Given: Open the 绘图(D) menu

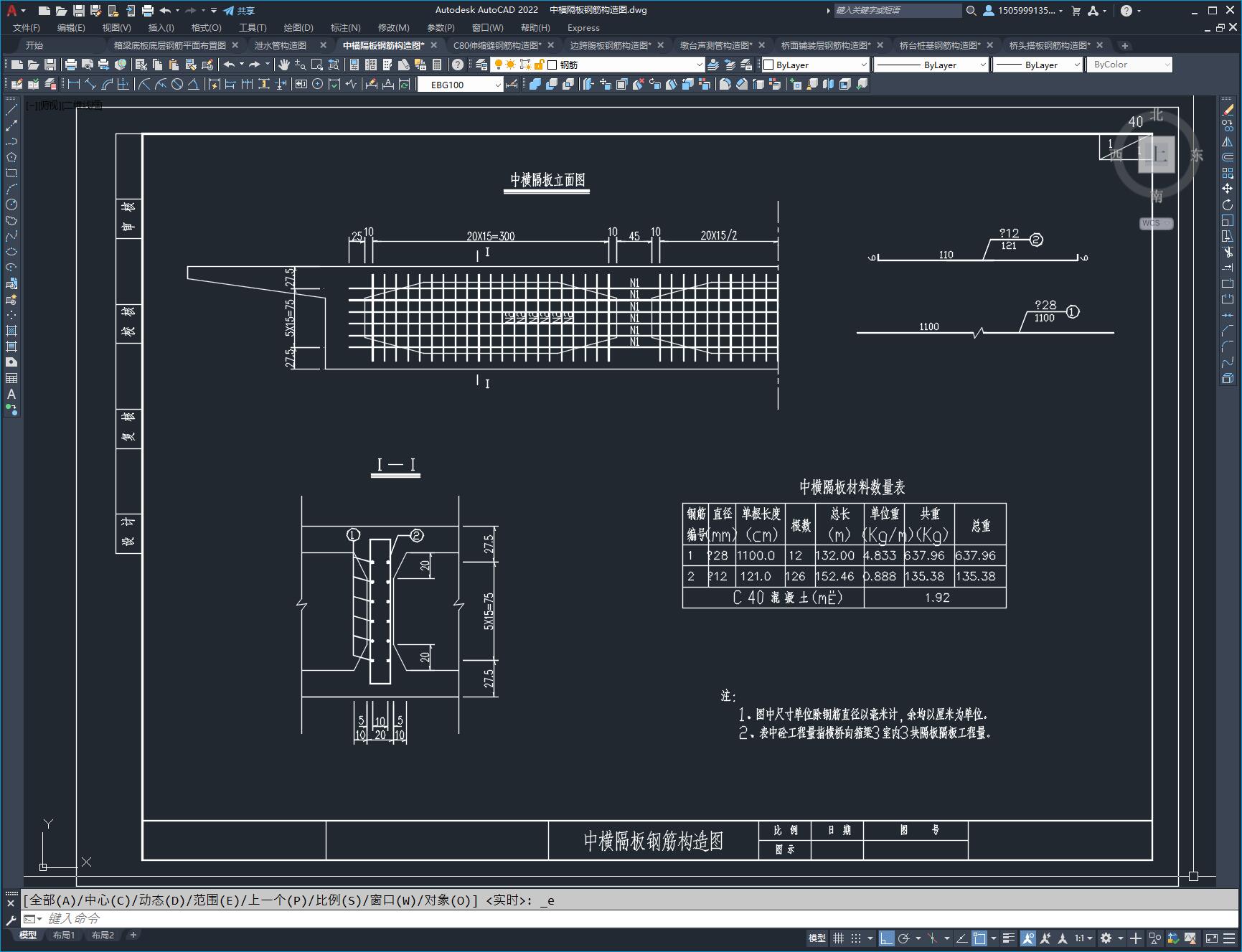Looking at the screenshot, I should point(298,27).
